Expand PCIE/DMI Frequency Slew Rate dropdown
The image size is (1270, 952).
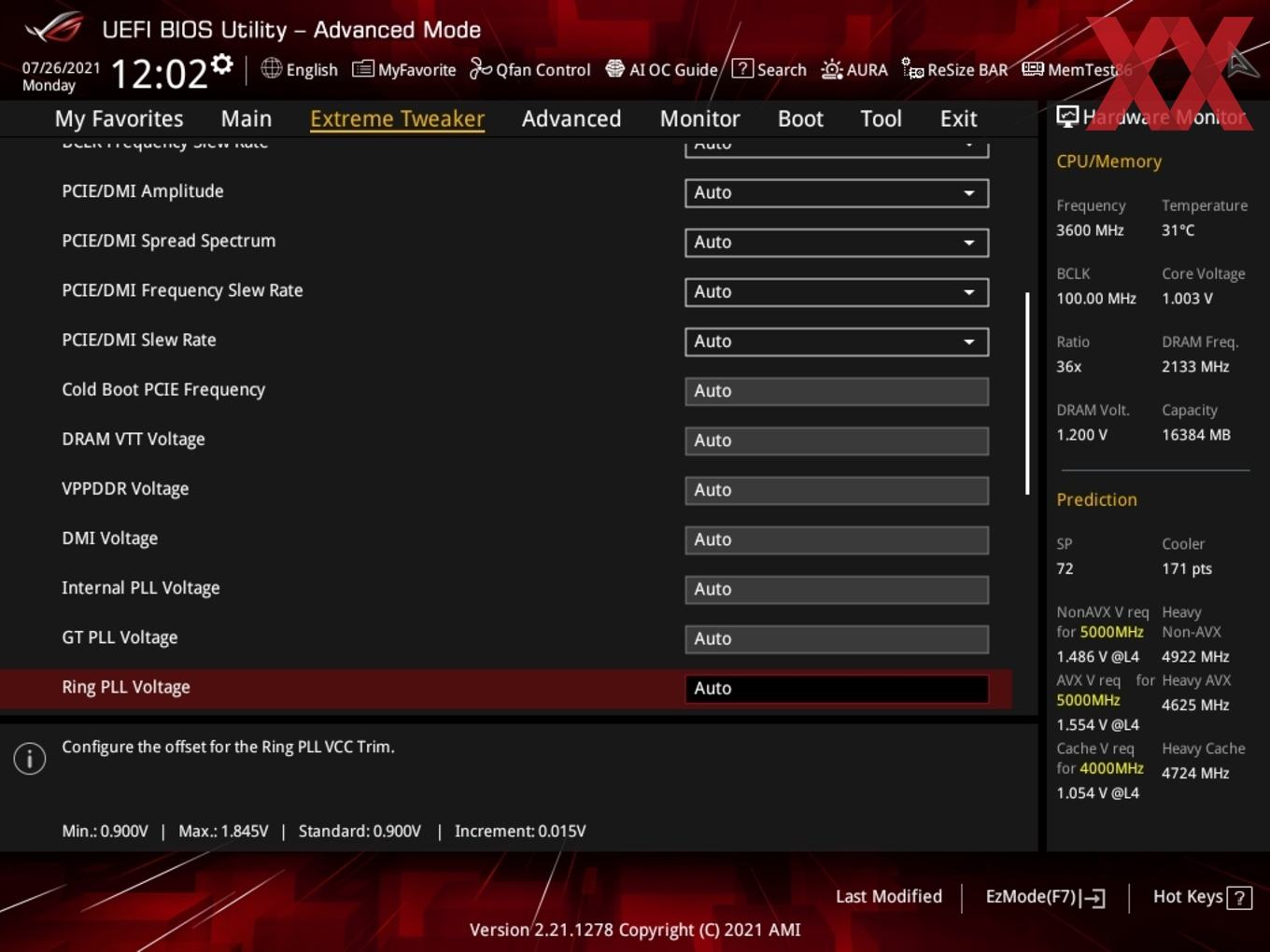pos(837,291)
